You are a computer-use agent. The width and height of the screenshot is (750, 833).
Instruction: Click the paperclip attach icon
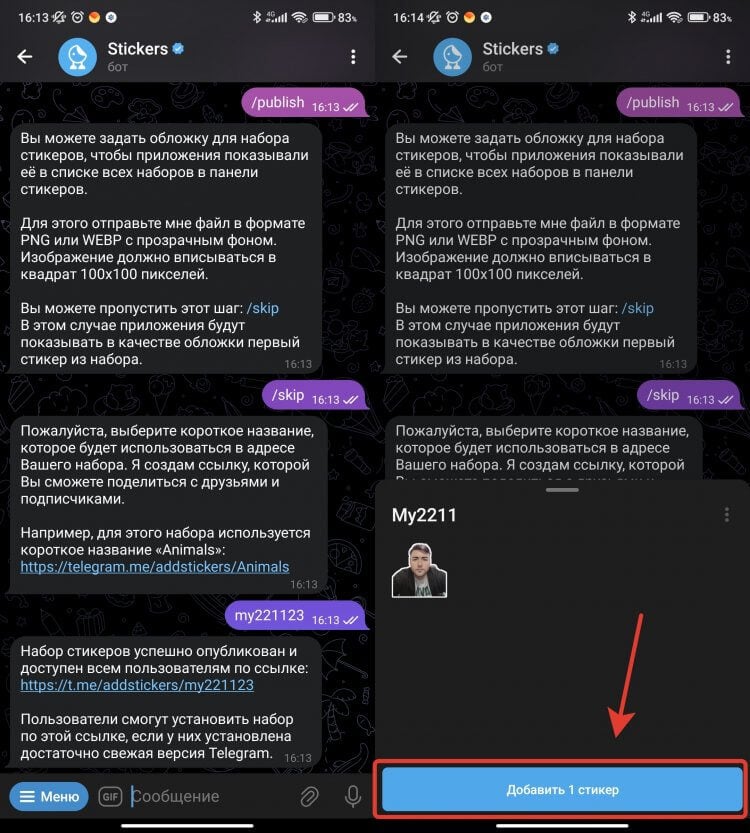[x=310, y=796]
